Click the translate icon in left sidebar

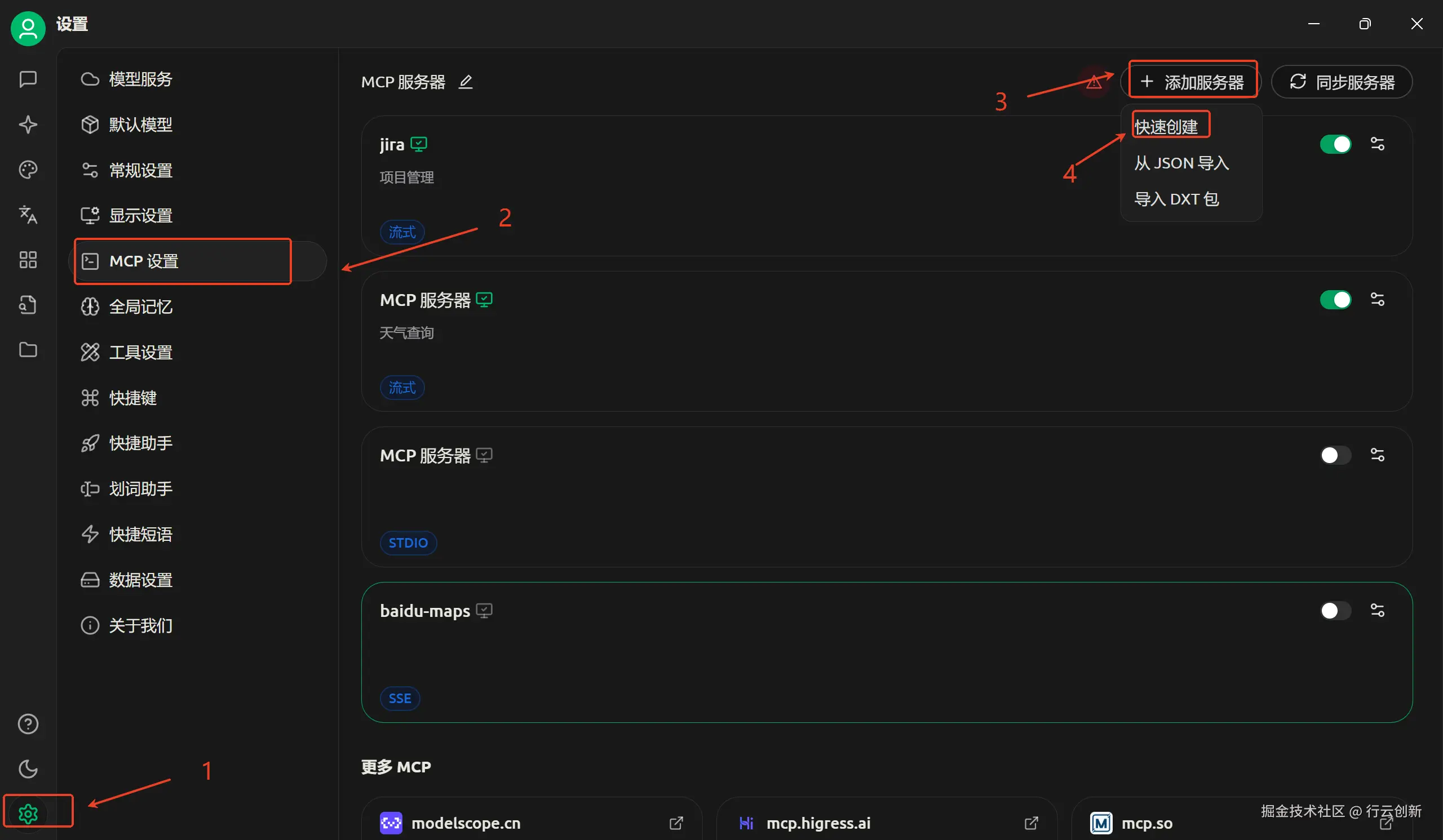(x=28, y=215)
